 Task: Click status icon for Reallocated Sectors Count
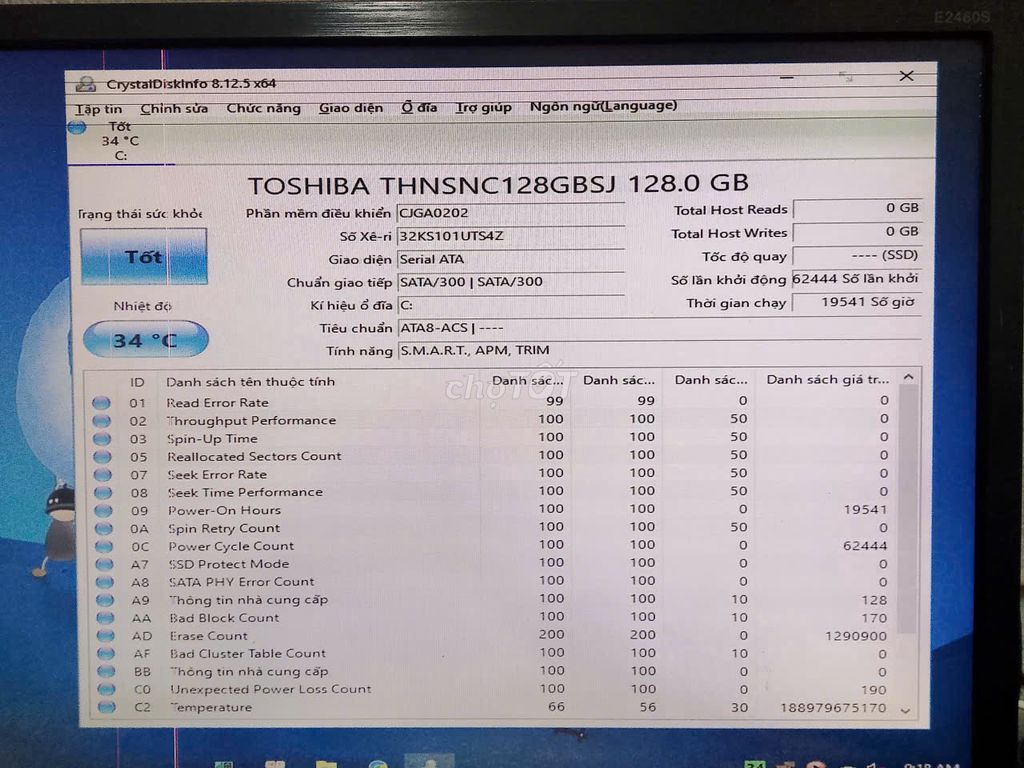pos(102,456)
